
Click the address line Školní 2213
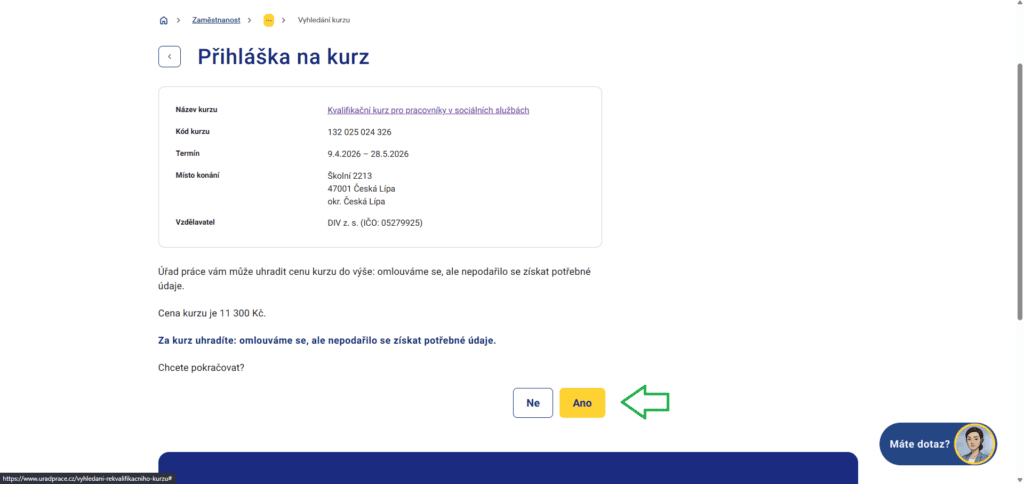click(x=349, y=176)
